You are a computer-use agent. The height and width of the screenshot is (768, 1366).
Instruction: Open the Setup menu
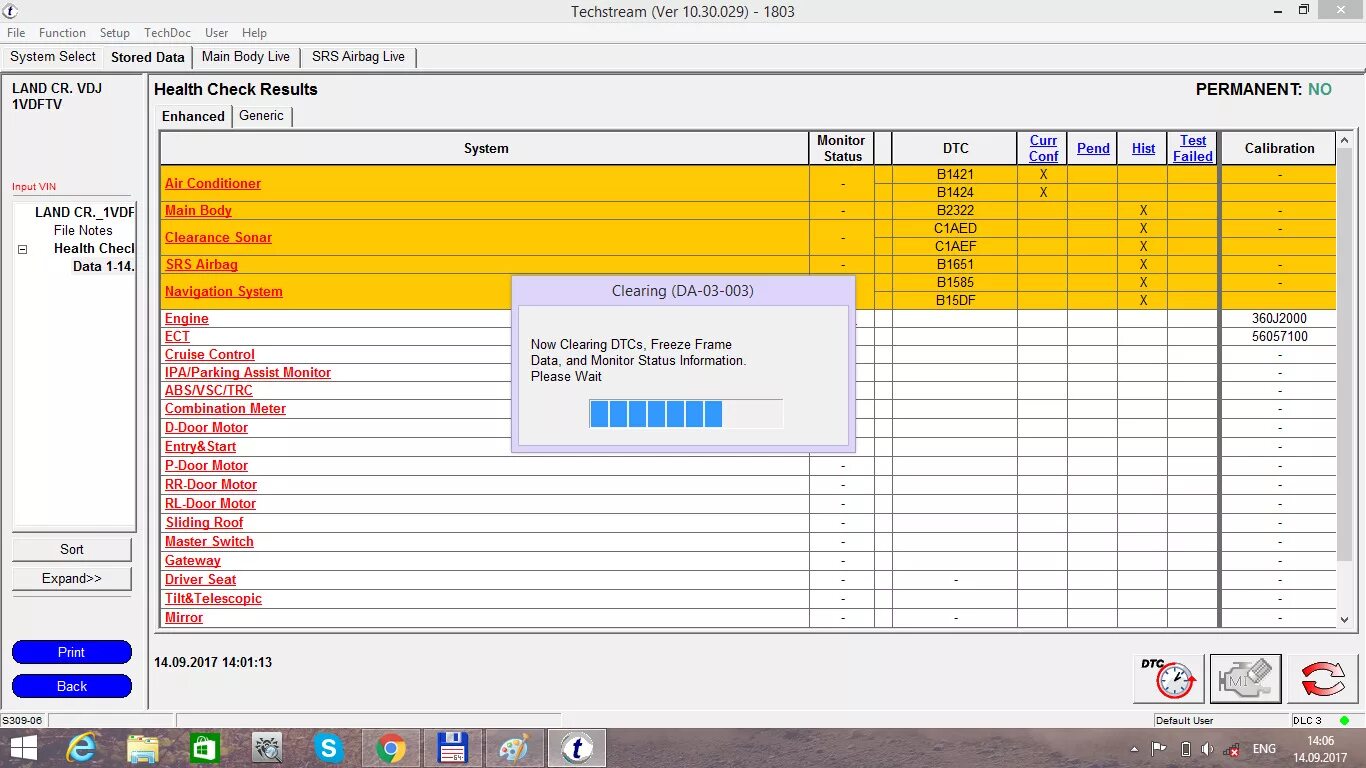[115, 33]
